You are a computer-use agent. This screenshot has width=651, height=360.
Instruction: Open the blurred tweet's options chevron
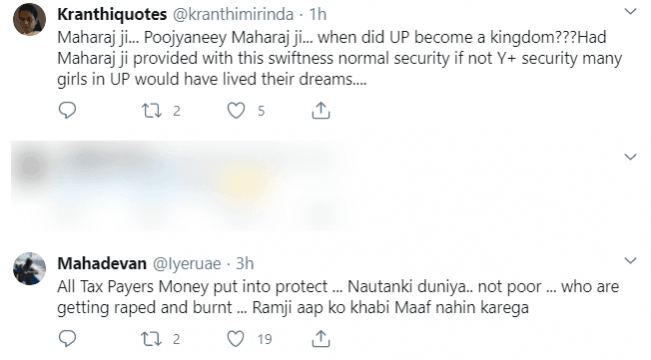click(631, 157)
